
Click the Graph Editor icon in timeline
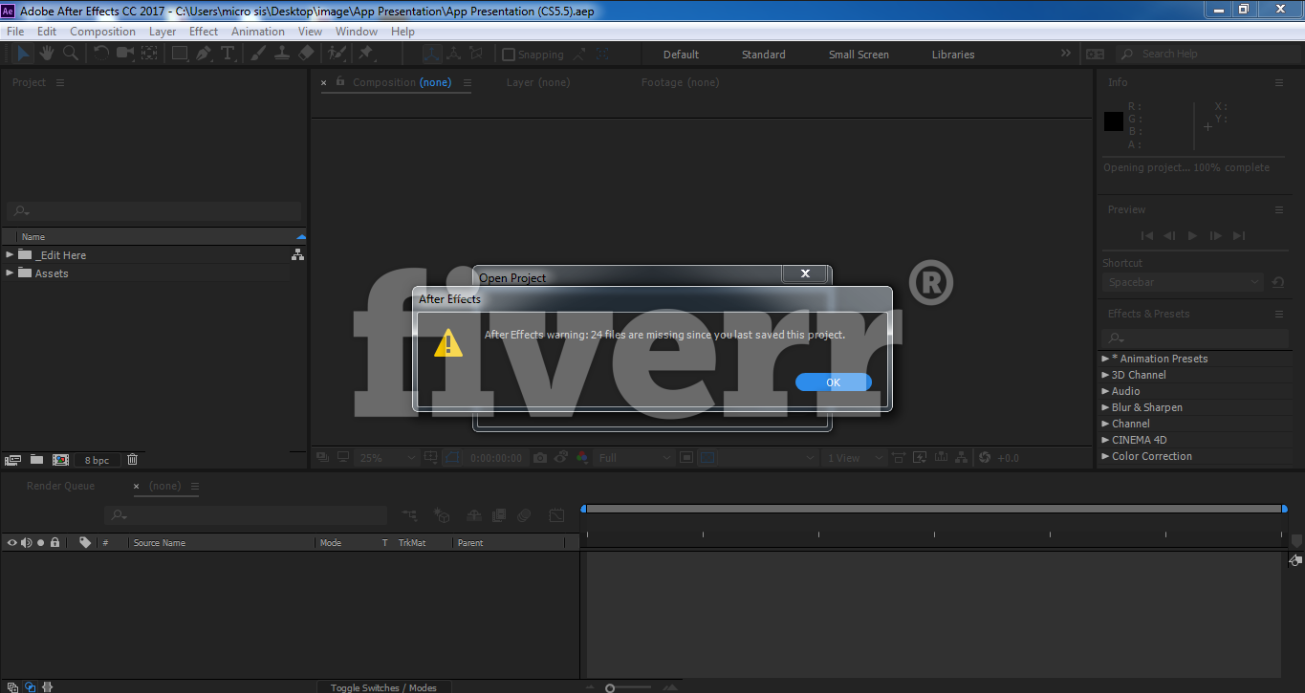pyautogui.click(x=557, y=515)
